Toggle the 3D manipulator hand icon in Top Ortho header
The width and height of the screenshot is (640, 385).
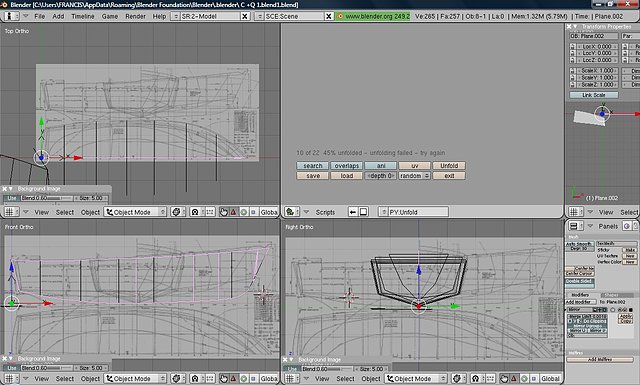[x=224, y=212]
